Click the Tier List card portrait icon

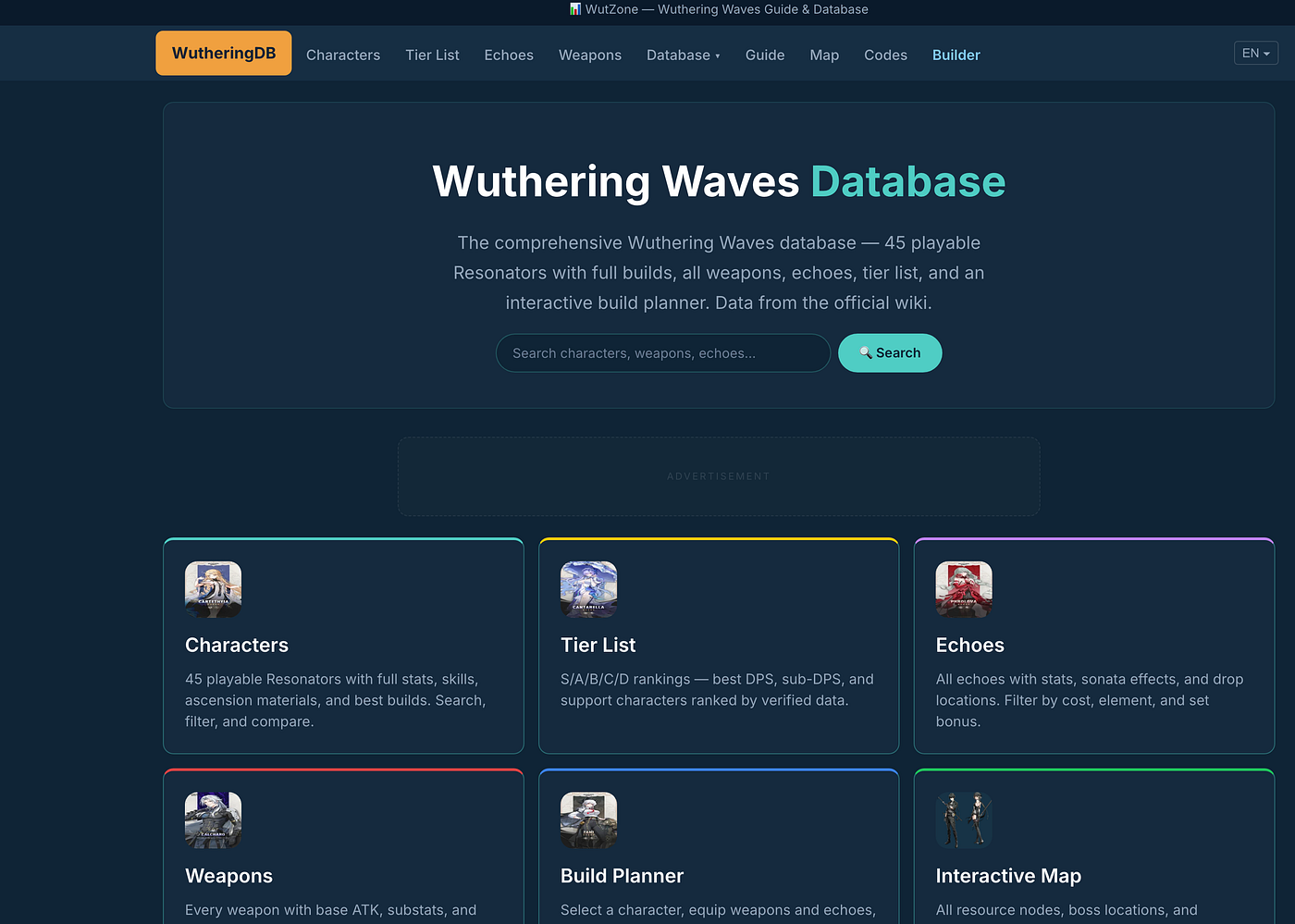coord(589,589)
